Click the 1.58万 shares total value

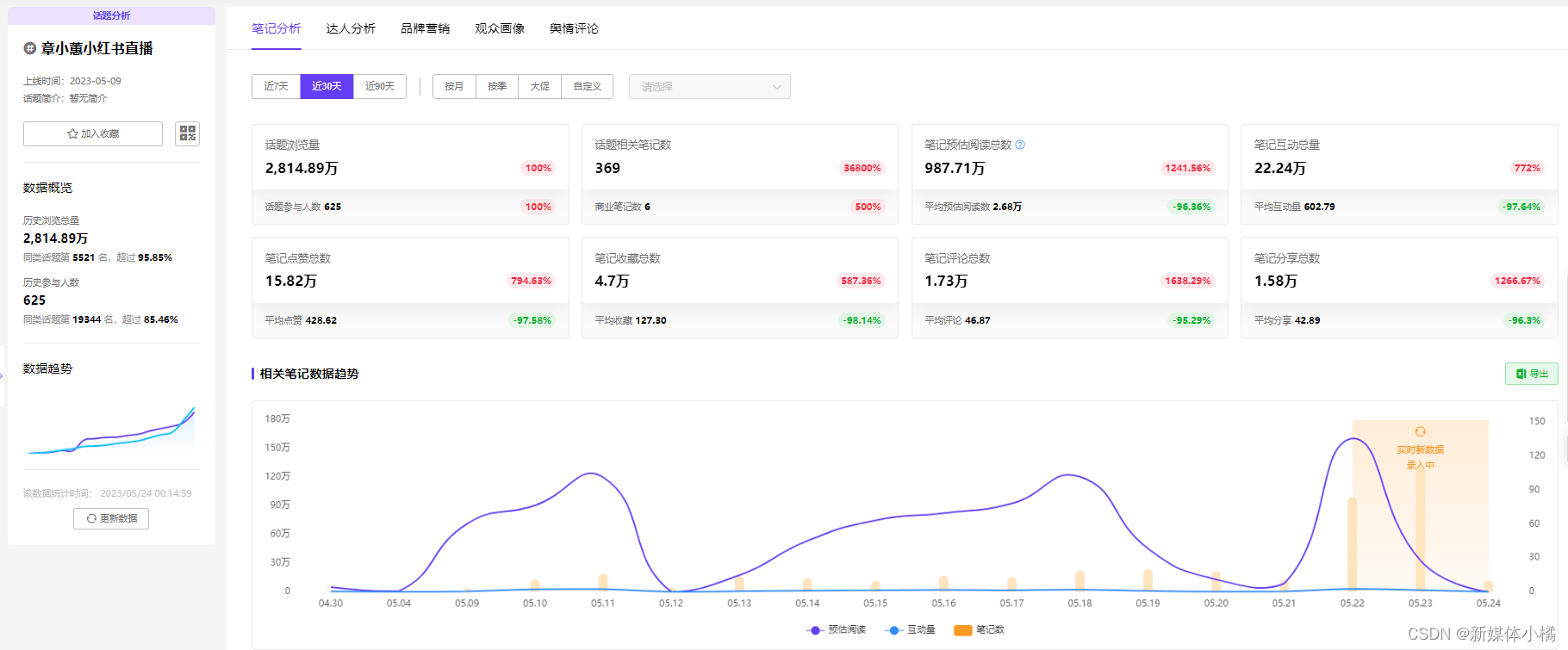click(x=1276, y=281)
